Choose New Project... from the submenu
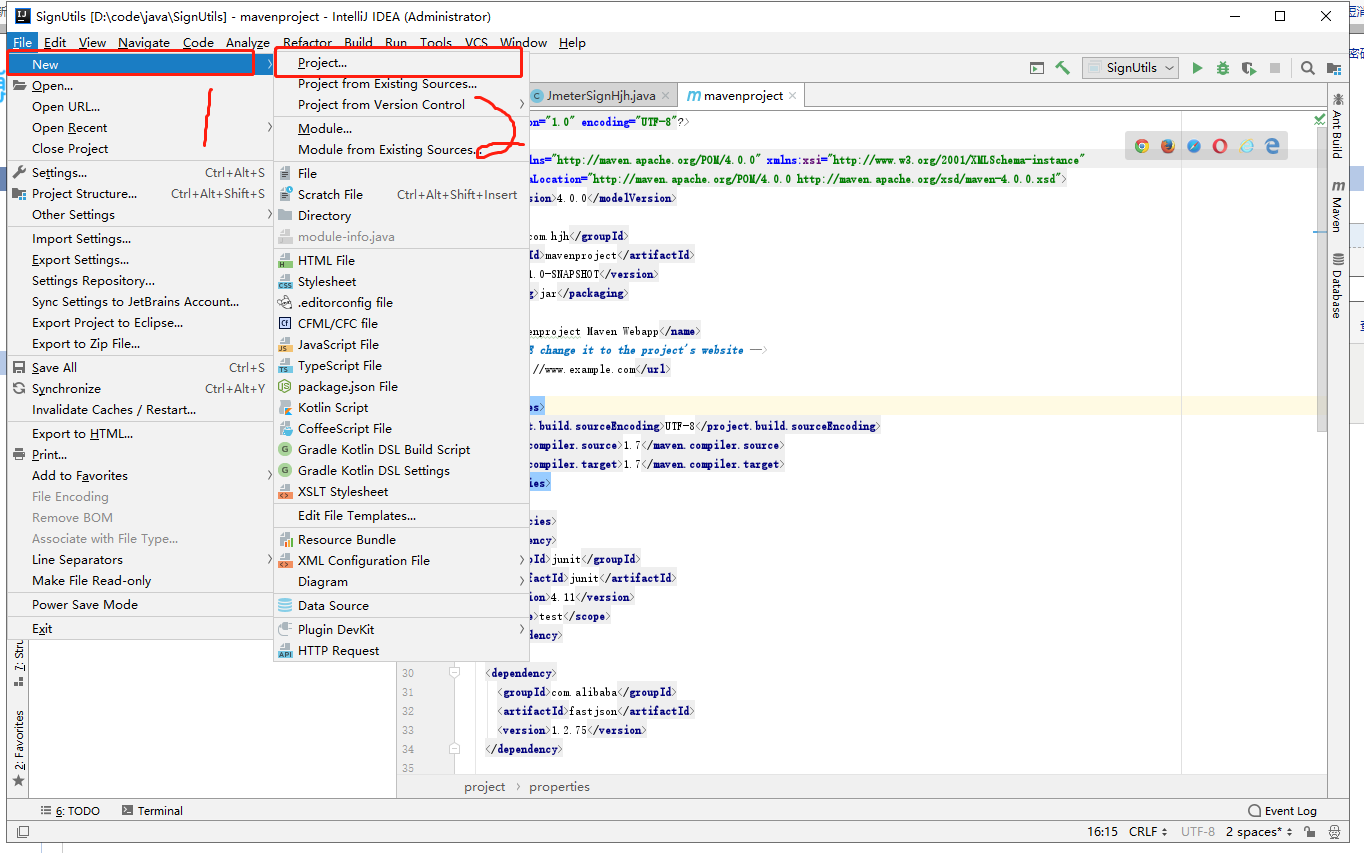The image size is (1364, 853). click(400, 63)
